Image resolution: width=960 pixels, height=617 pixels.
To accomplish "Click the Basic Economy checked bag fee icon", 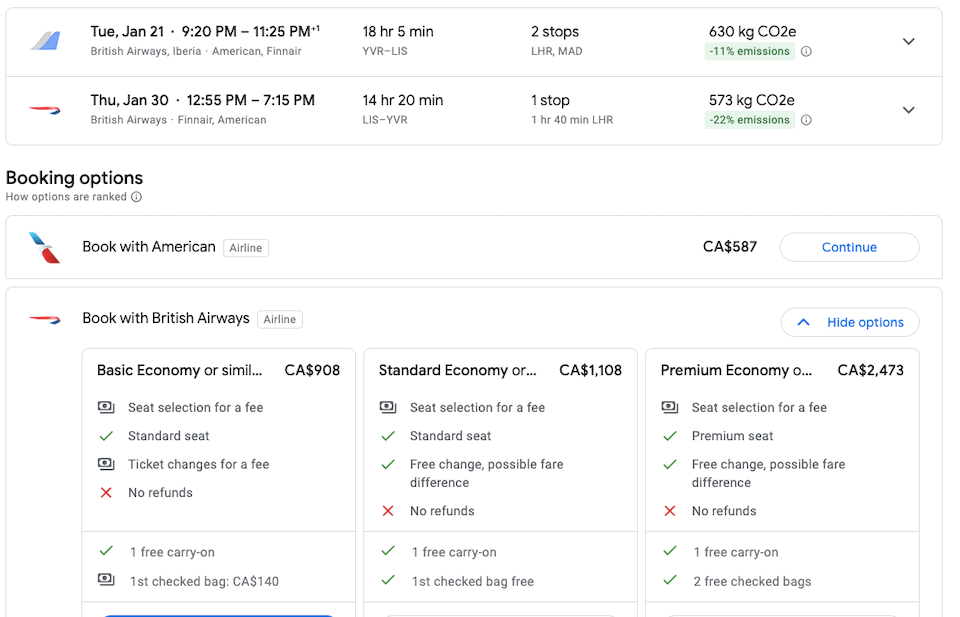I will pos(106,579).
